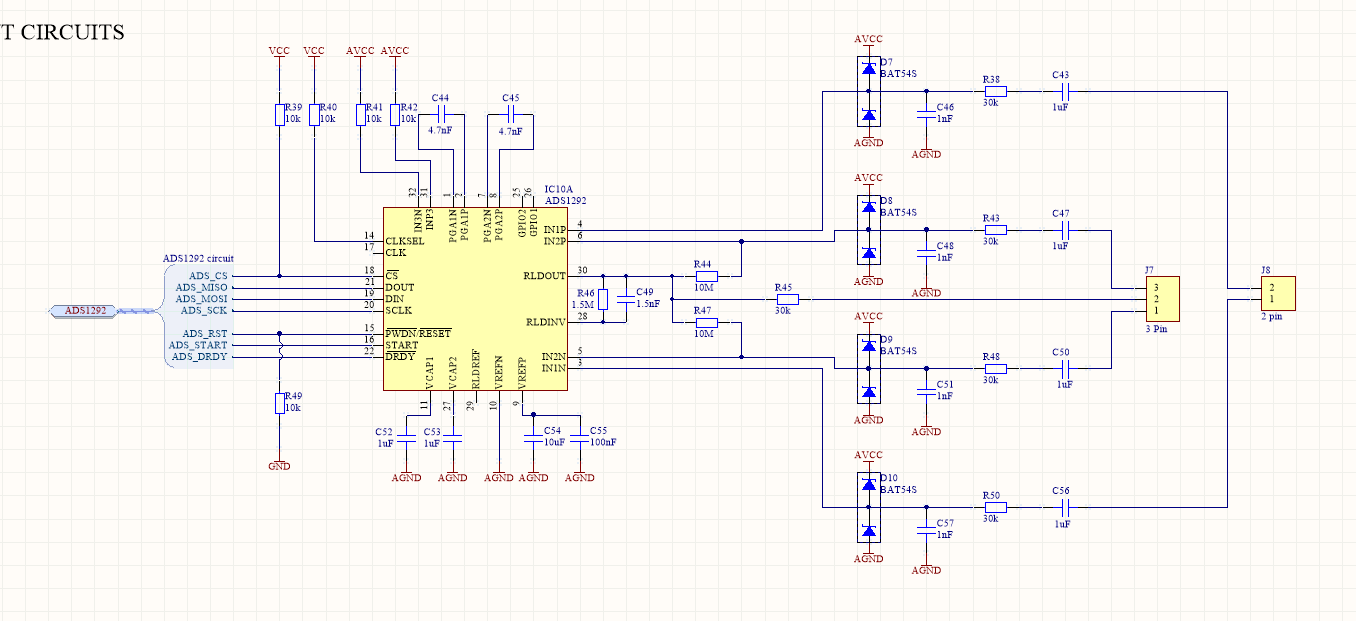Viewport: 1356px width, 621px height.
Task: Select diode D9 BAT54S symbol
Action: point(869,369)
